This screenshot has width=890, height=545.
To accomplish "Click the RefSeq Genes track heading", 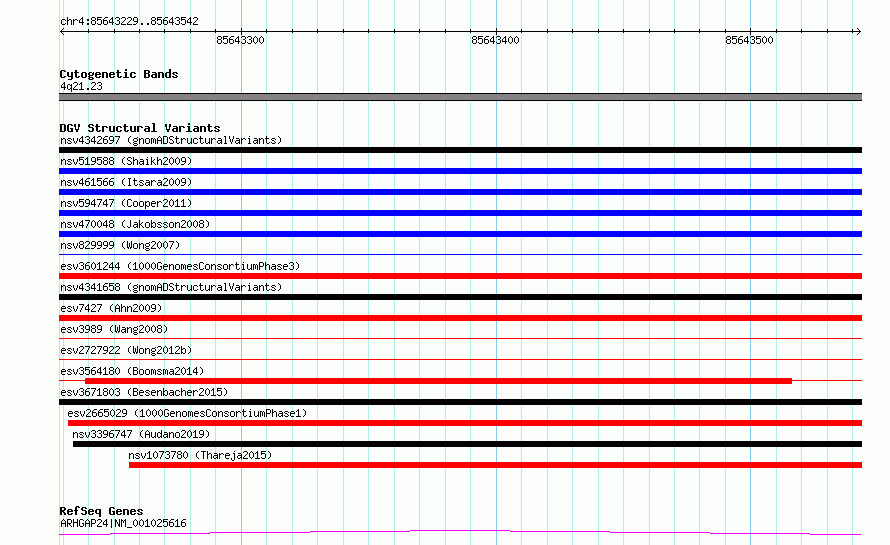I will tap(101, 511).
